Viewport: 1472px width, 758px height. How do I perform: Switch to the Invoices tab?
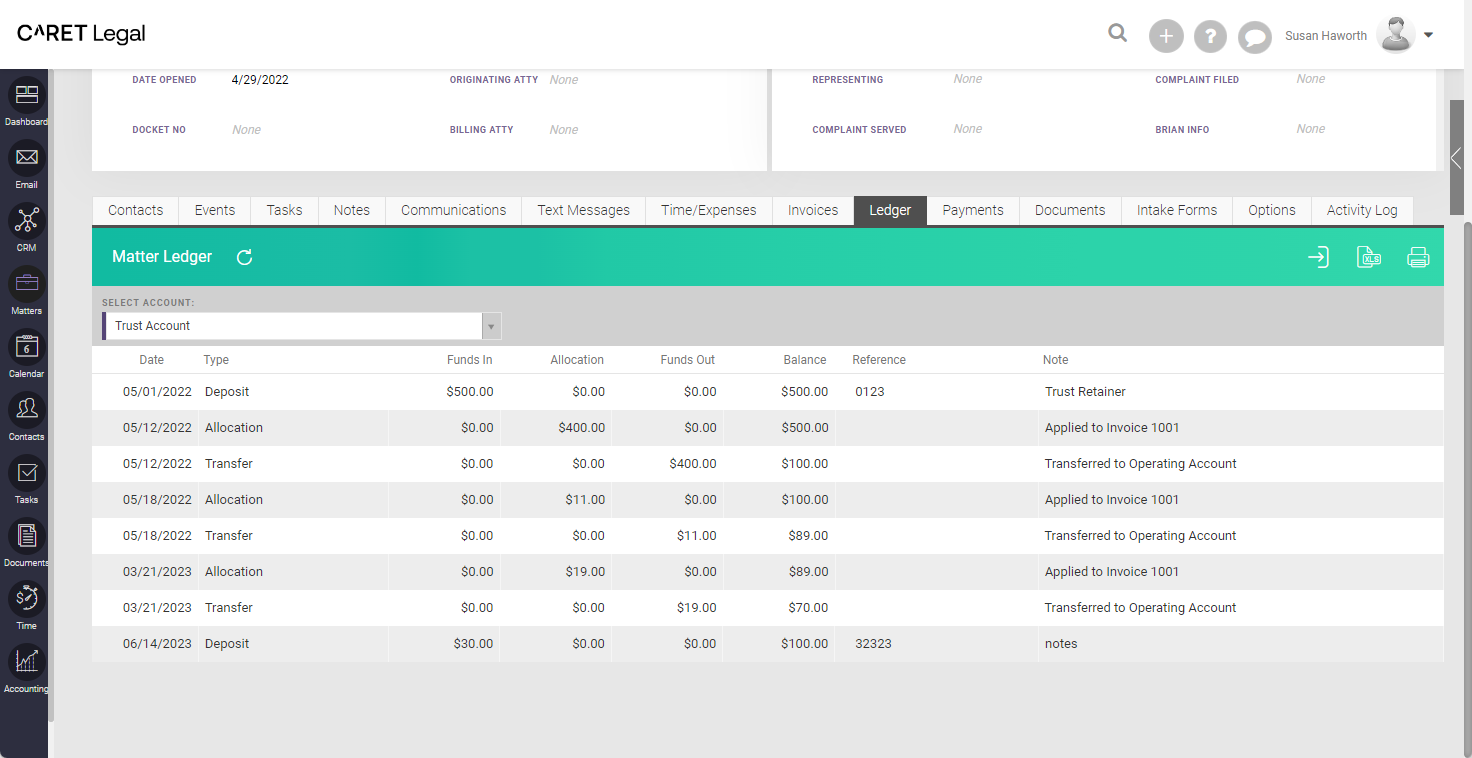click(813, 210)
